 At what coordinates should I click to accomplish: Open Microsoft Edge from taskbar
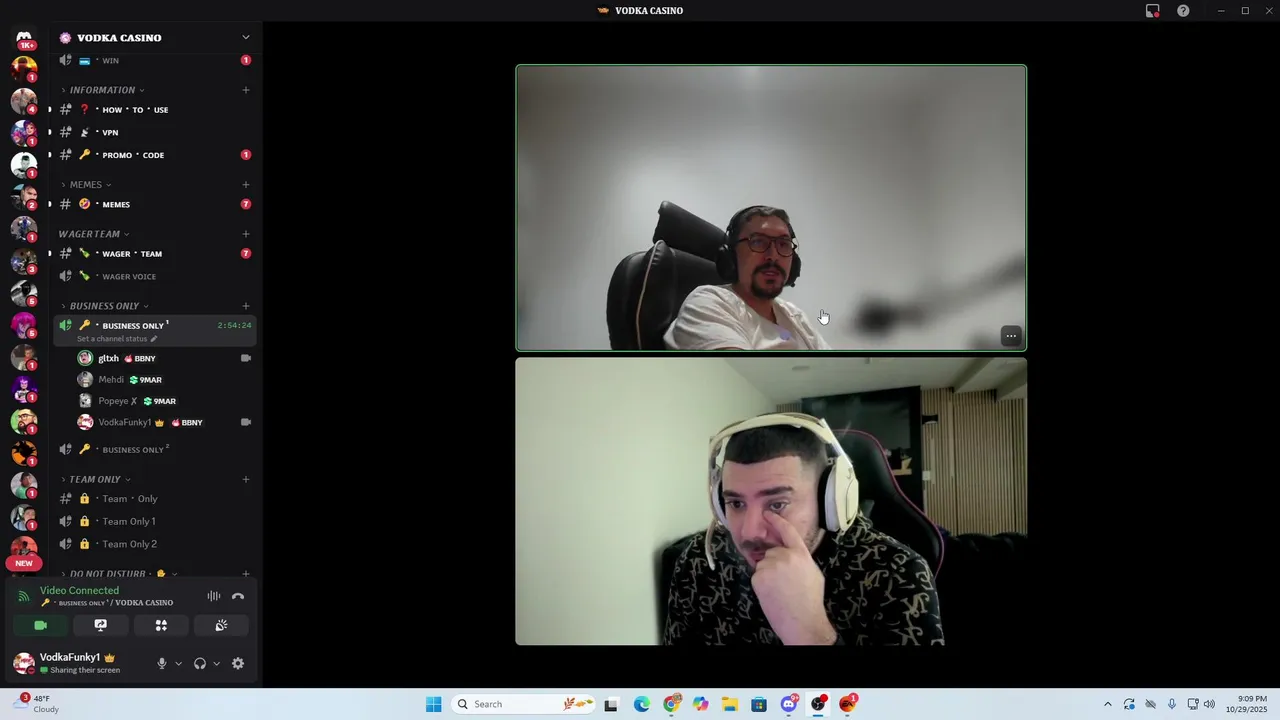[641, 704]
